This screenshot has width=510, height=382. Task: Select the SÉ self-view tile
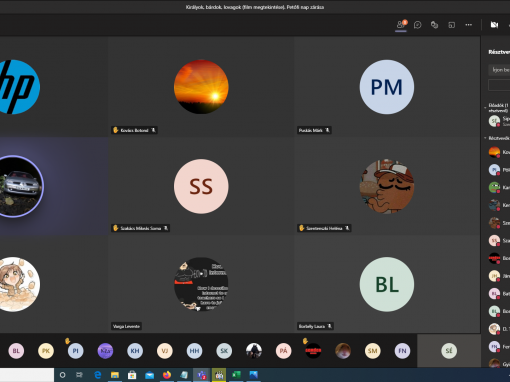[449, 351]
